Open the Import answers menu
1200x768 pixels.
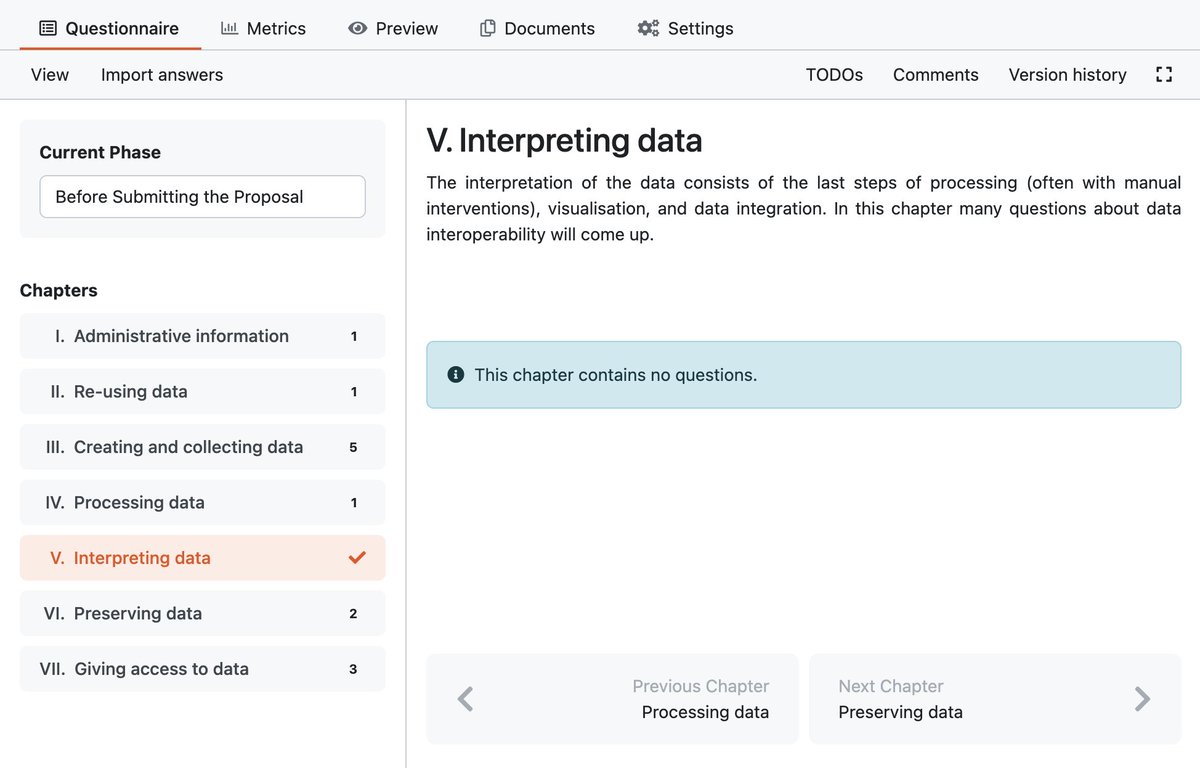coord(162,75)
